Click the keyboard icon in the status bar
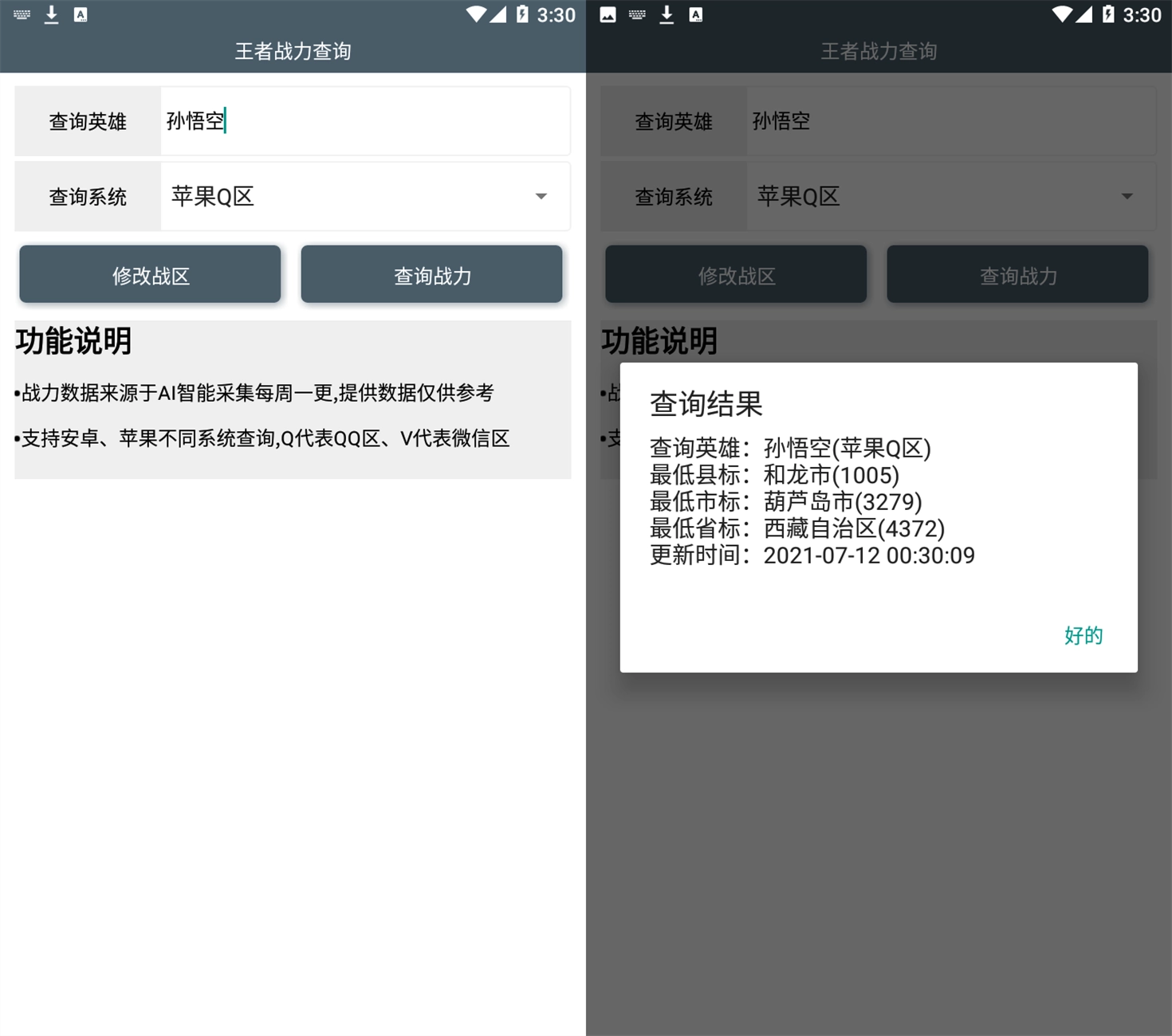This screenshot has width=1172, height=1036. (20, 14)
